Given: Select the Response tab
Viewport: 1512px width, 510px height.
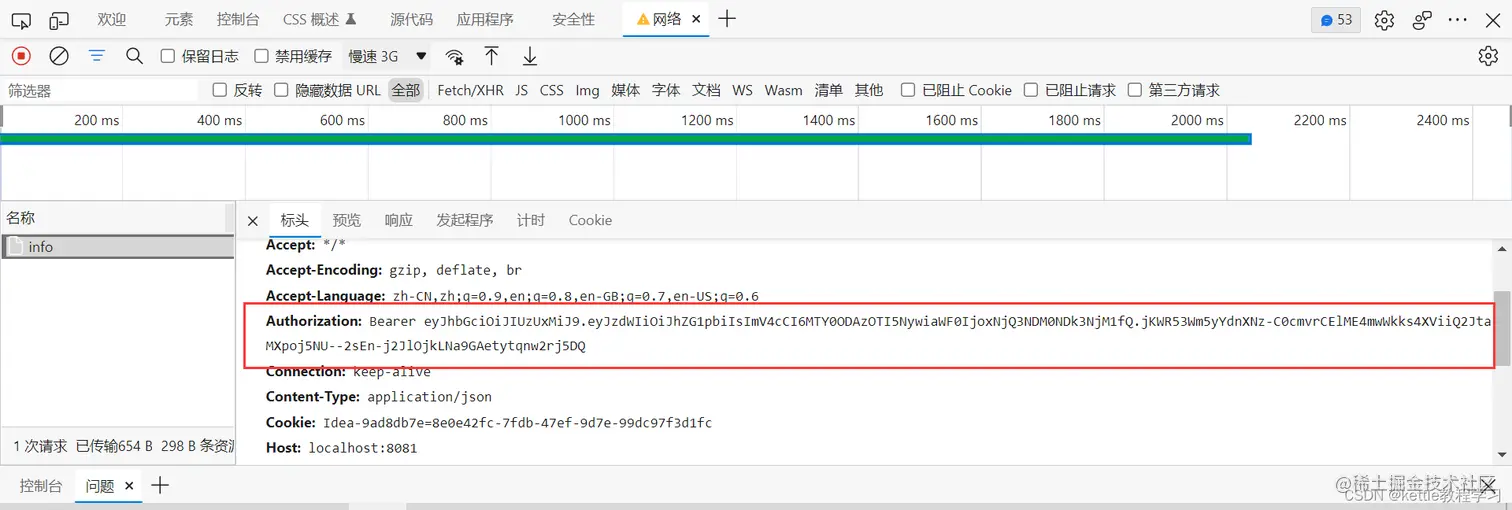Looking at the screenshot, I should click(399, 220).
